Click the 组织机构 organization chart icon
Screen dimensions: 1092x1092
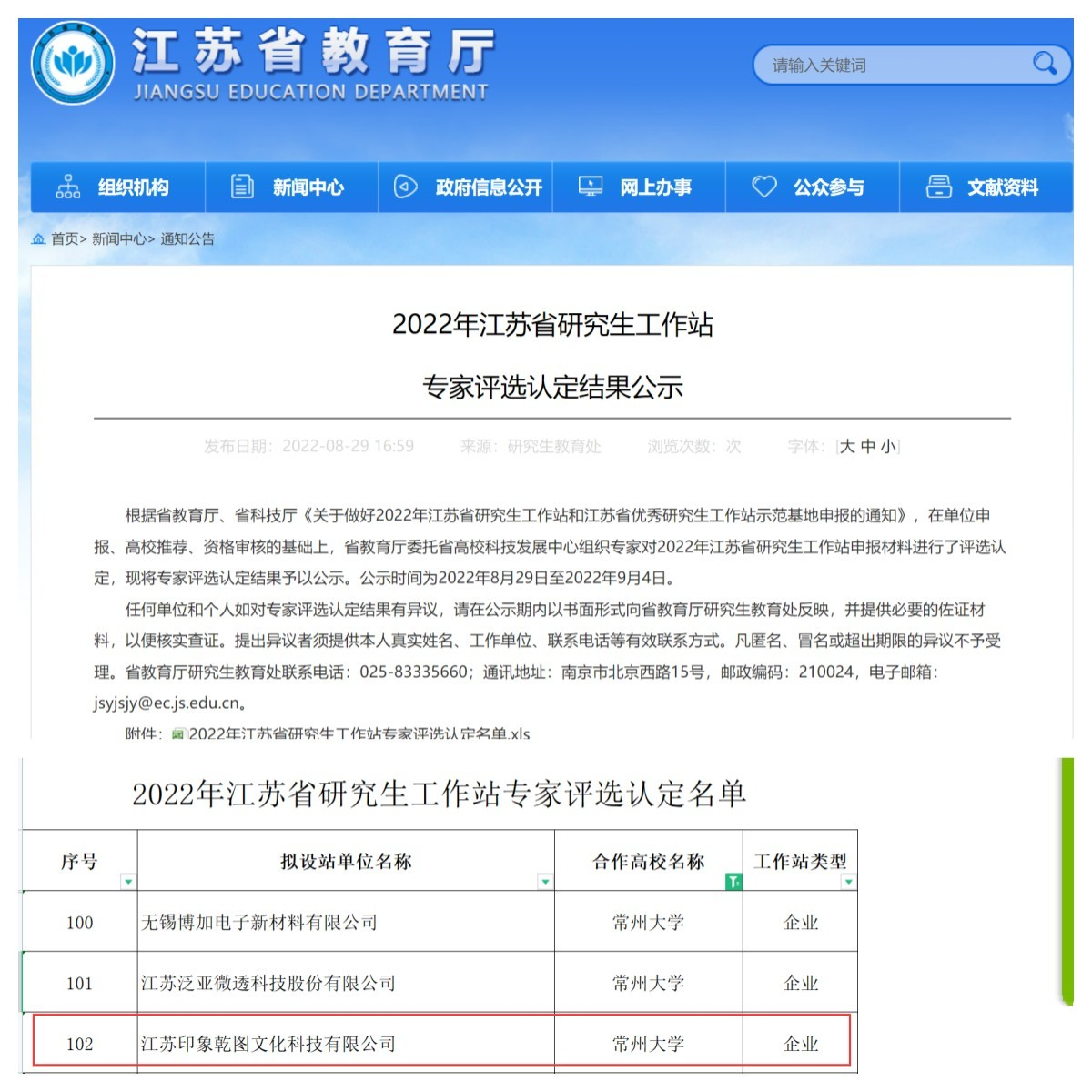[68, 187]
